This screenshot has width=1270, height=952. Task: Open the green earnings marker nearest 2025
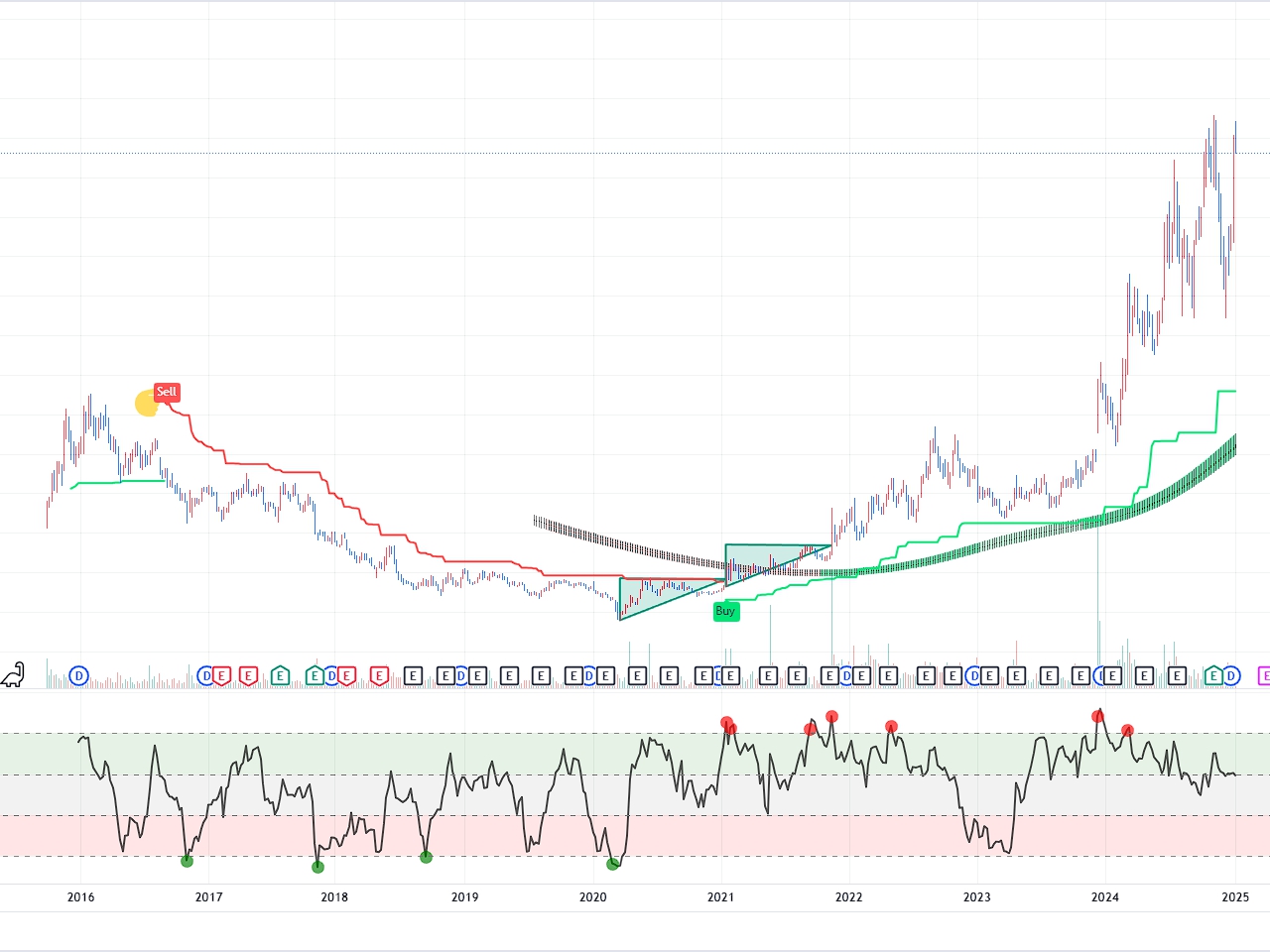pyautogui.click(x=1213, y=676)
